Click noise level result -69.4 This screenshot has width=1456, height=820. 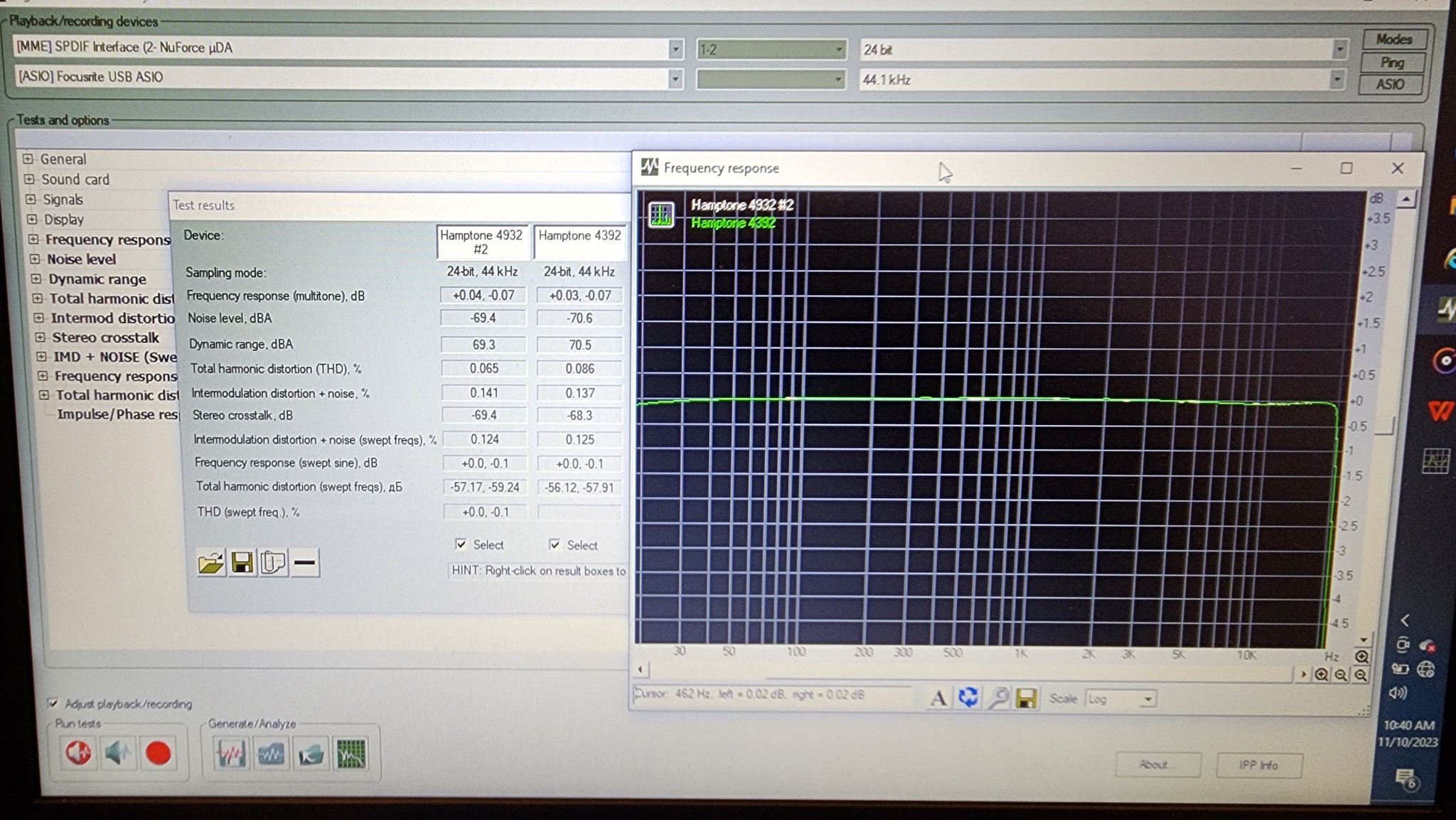click(x=483, y=318)
